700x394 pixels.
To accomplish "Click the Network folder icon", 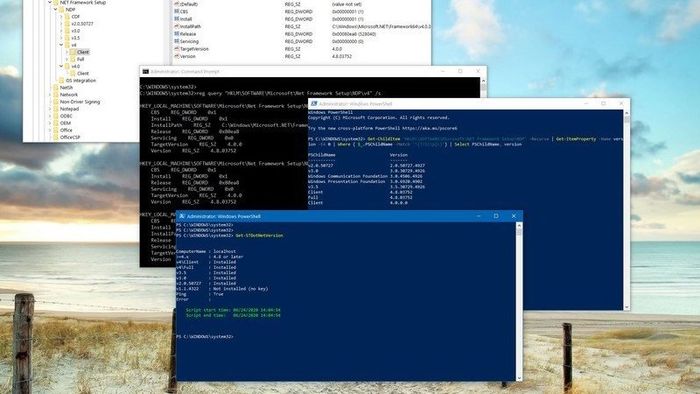I will [56, 95].
